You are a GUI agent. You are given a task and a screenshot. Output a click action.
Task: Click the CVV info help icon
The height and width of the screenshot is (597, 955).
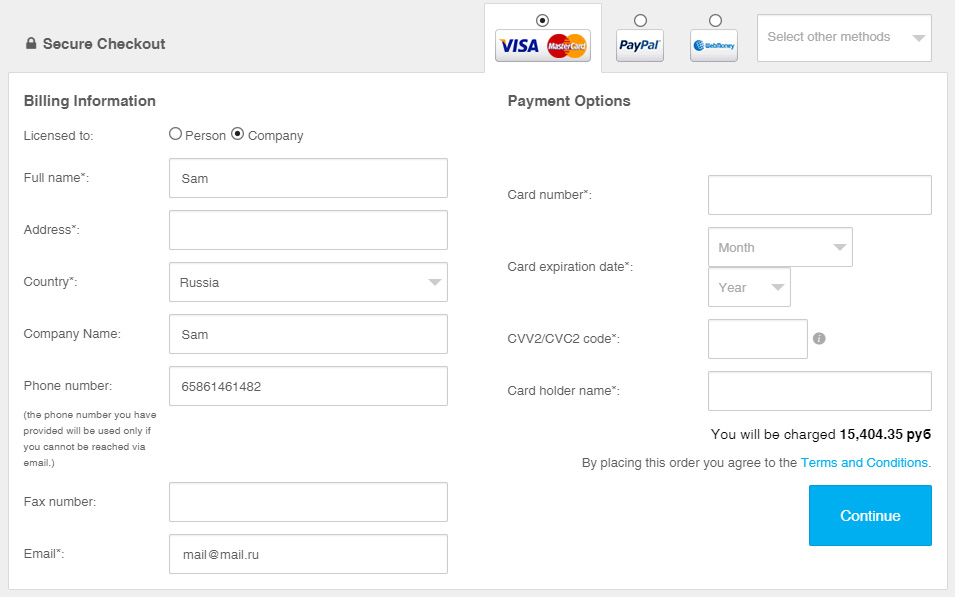tap(819, 339)
